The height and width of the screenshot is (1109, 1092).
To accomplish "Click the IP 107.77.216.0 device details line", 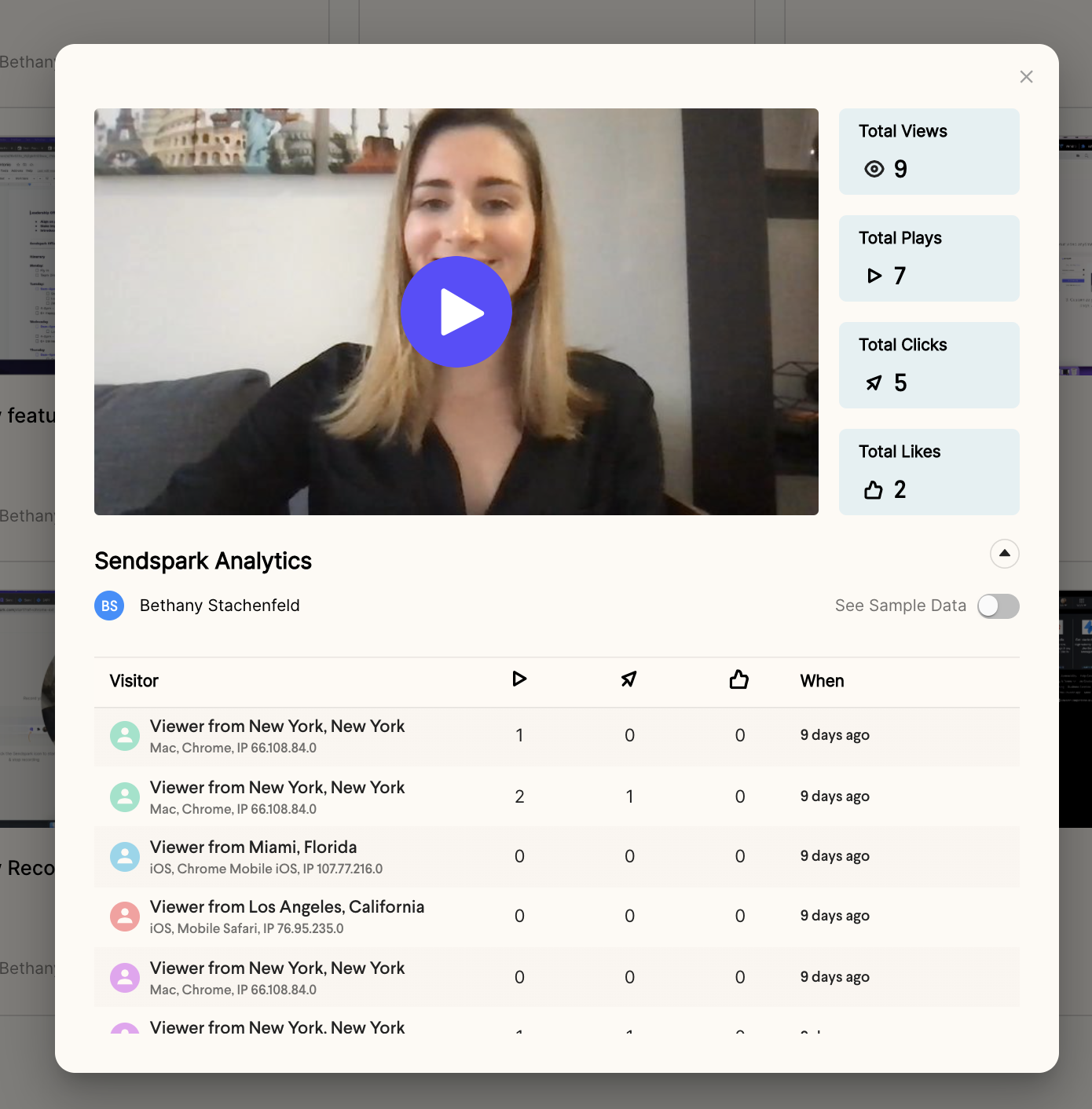I will click(x=266, y=869).
